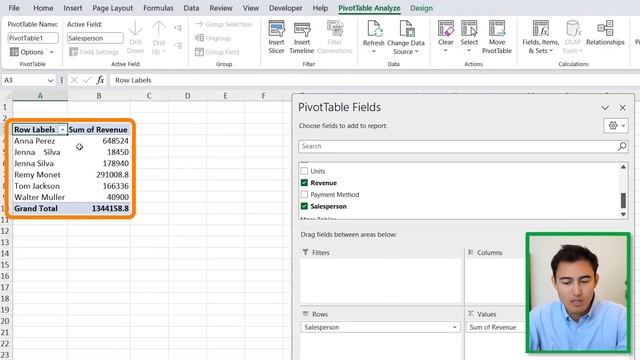Expand the Clear dropdown arrow
This screenshot has height=360, width=640.
coord(445,51)
